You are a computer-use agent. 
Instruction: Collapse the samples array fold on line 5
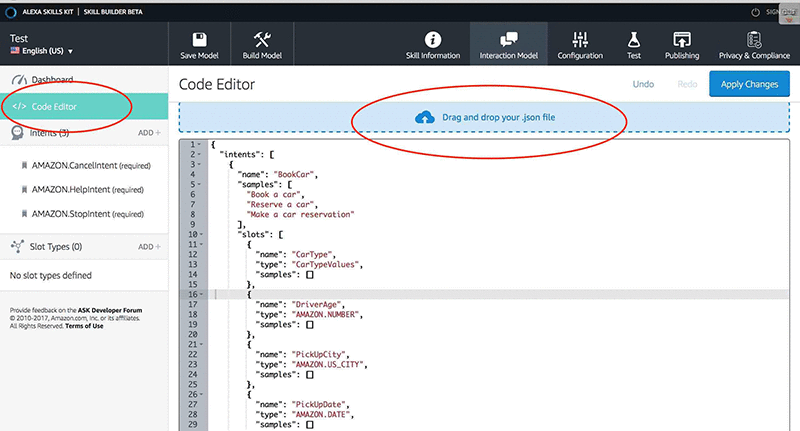point(199,185)
